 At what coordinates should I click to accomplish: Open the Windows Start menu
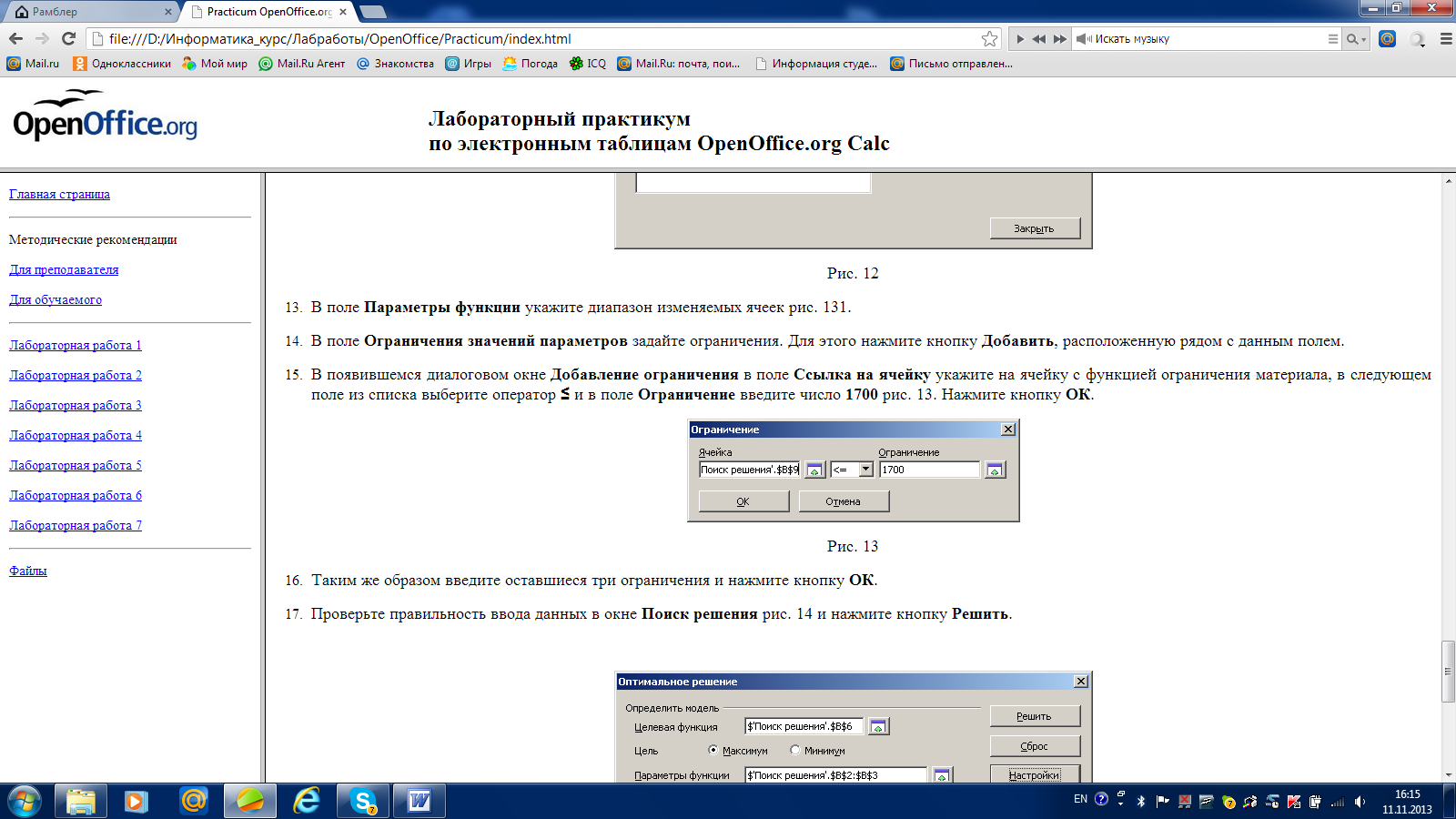point(23,801)
